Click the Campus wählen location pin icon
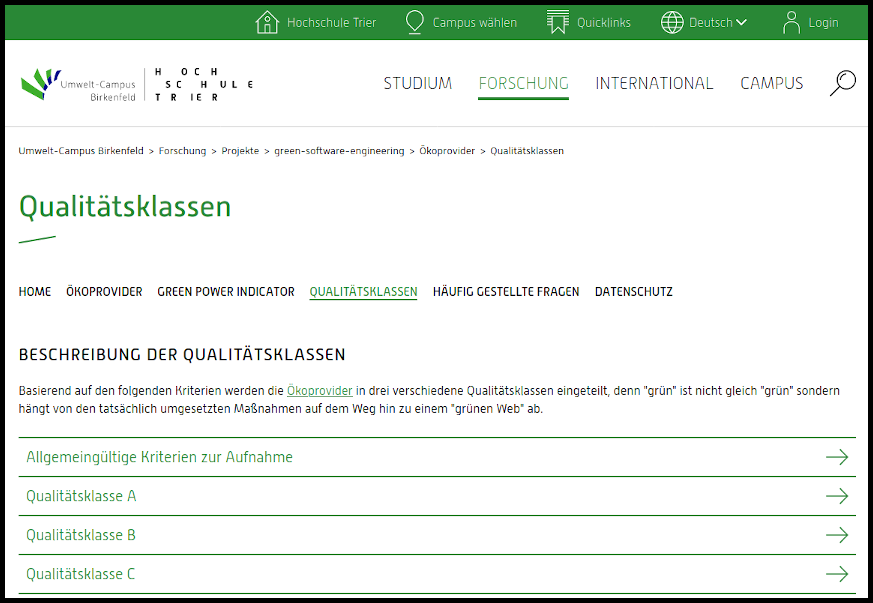 pyautogui.click(x=415, y=22)
